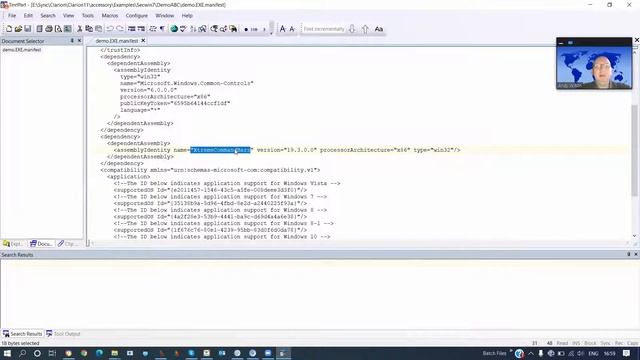640x360 pixels.
Task: Click the webcam video thumbnail
Action: point(594,67)
